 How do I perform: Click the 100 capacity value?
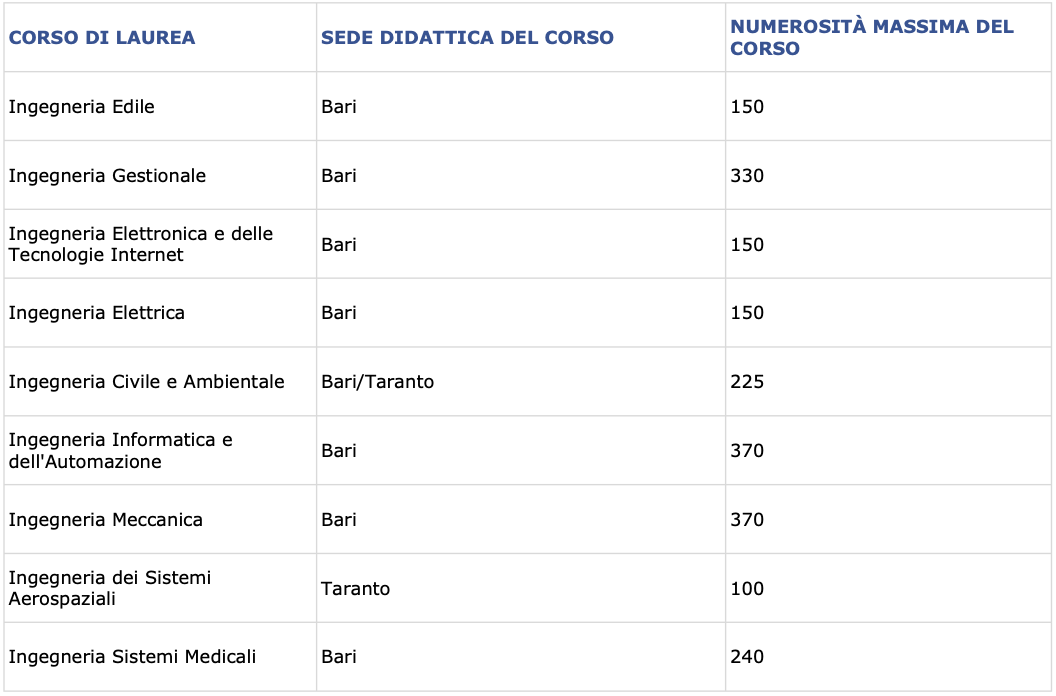click(747, 589)
